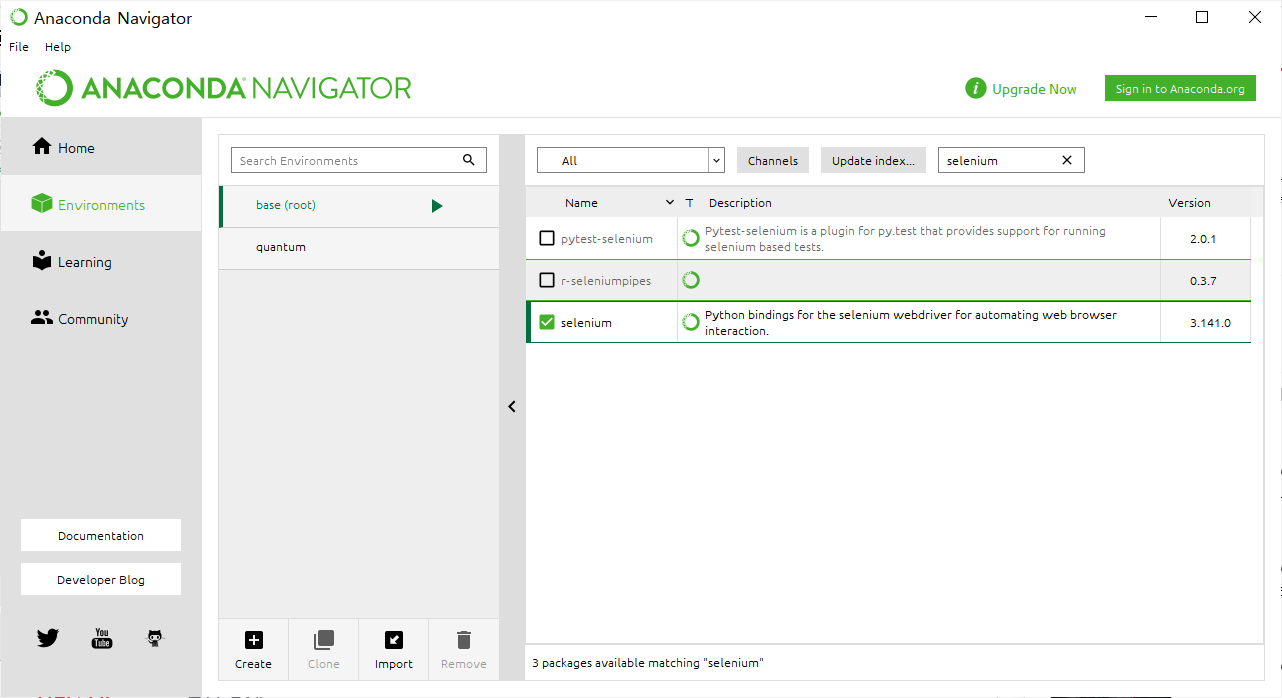The width and height of the screenshot is (1282, 698).
Task: Uncheck the selenium package checkbox
Action: (547, 323)
